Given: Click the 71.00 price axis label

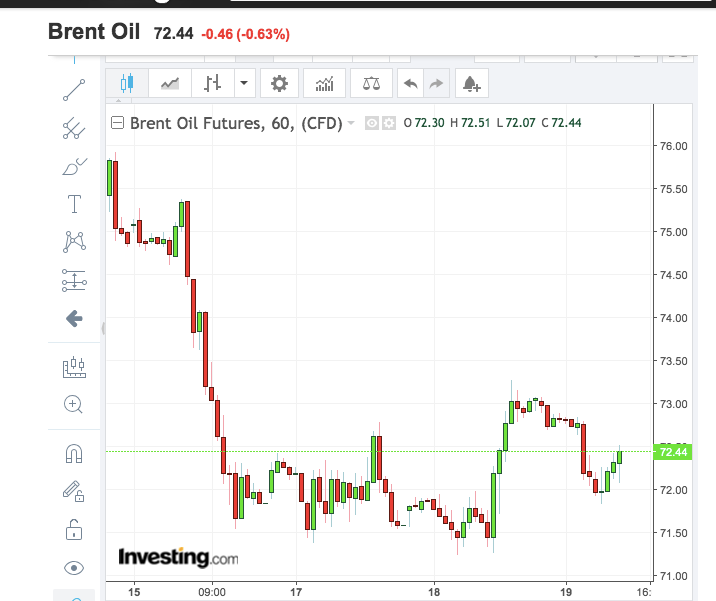Looking at the screenshot, I should 674,576.
